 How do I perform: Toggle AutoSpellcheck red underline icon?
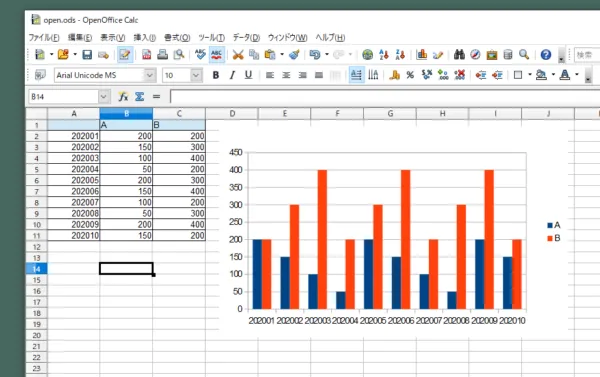(217, 55)
